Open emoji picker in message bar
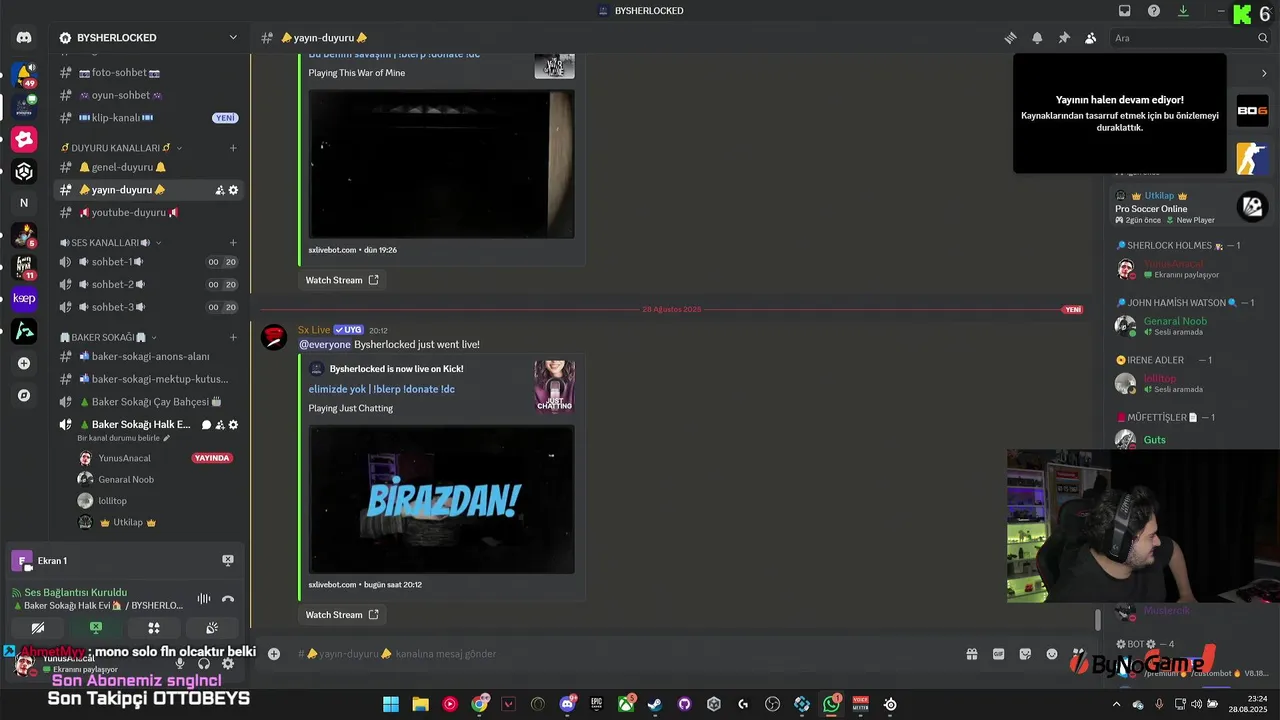This screenshot has height=720, width=1280. 1052,654
